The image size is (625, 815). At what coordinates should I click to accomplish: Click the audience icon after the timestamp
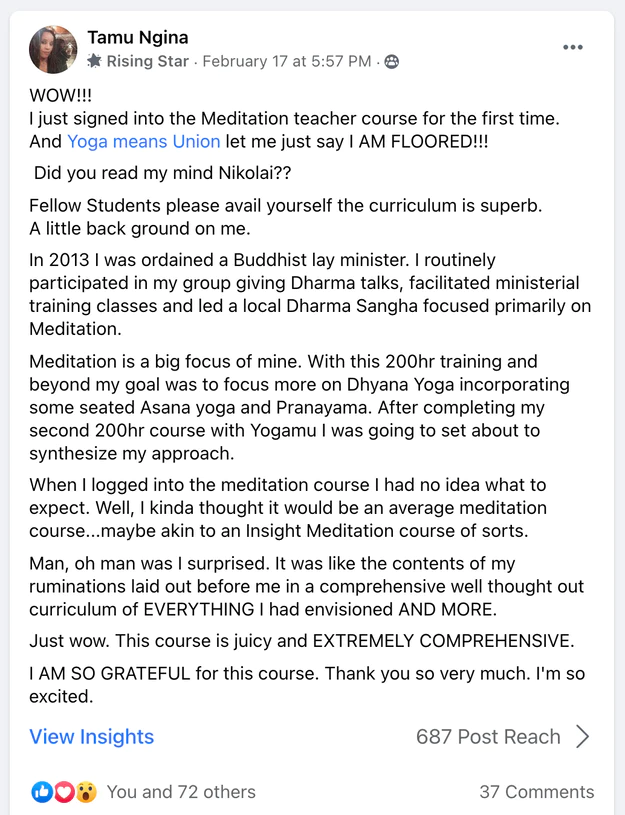[390, 60]
